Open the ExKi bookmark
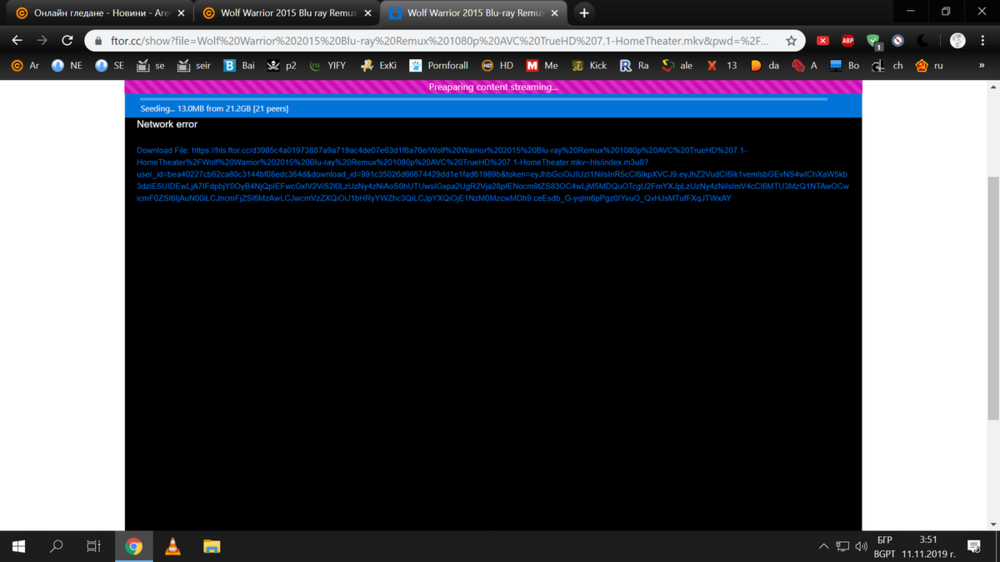The height and width of the screenshot is (562, 1000). coord(378,66)
